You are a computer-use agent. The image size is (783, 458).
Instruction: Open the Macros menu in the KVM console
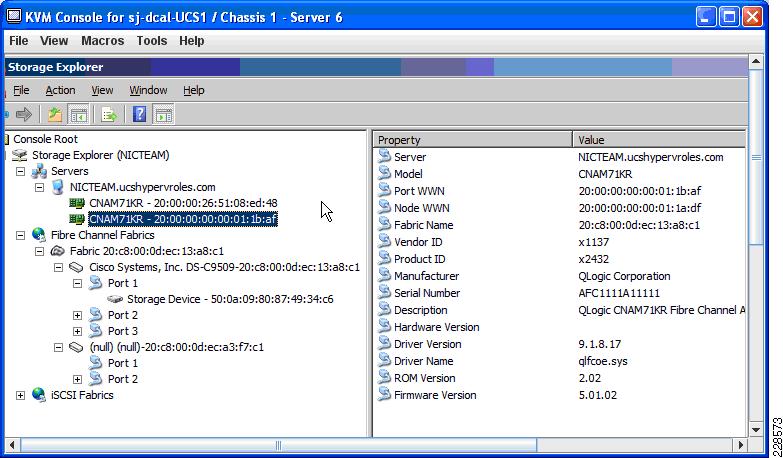coord(102,41)
